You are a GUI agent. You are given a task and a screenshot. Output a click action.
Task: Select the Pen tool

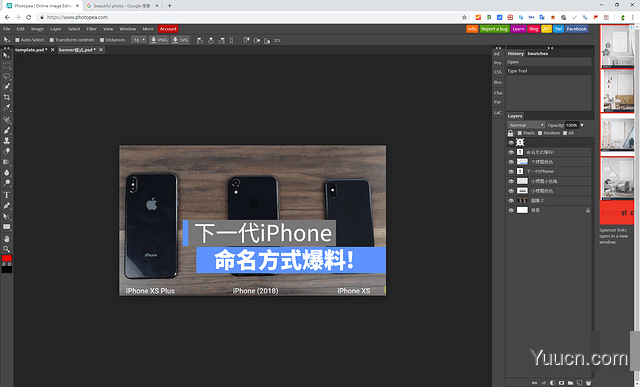[7, 205]
